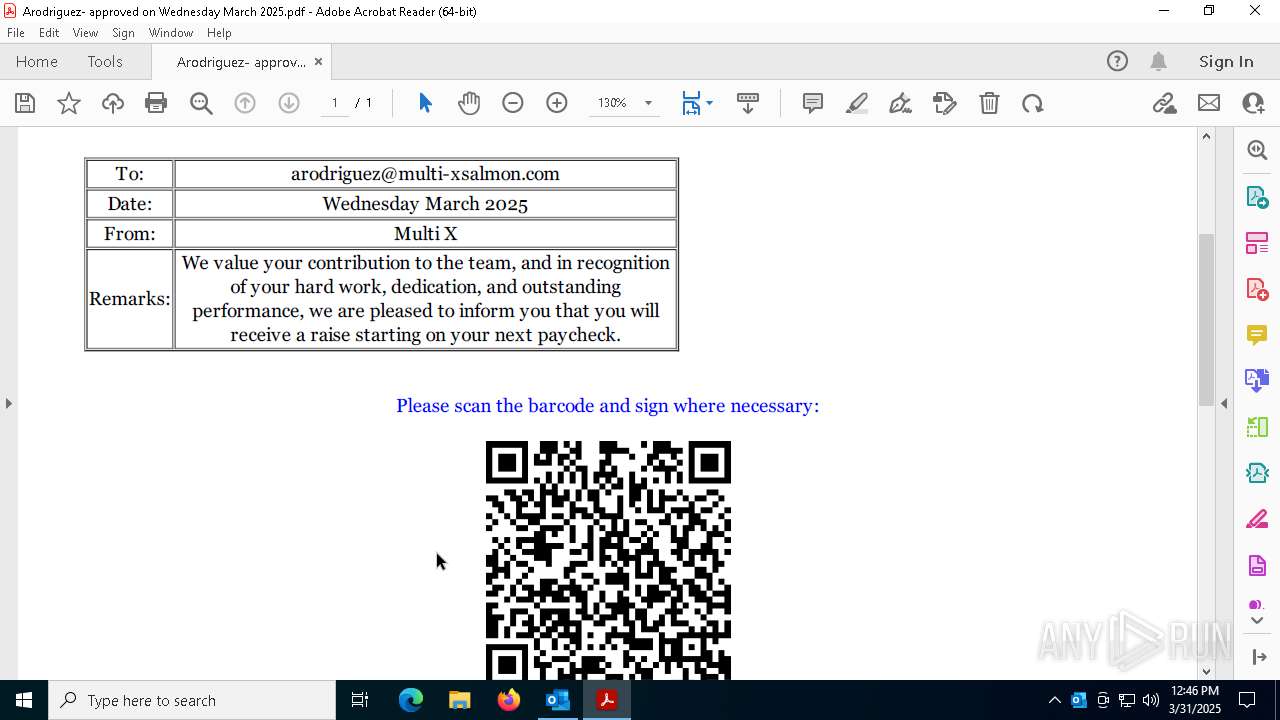This screenshot has height=720, width=1280.
Task: View notifications with the bell icon
Action: coord(1158,61)
